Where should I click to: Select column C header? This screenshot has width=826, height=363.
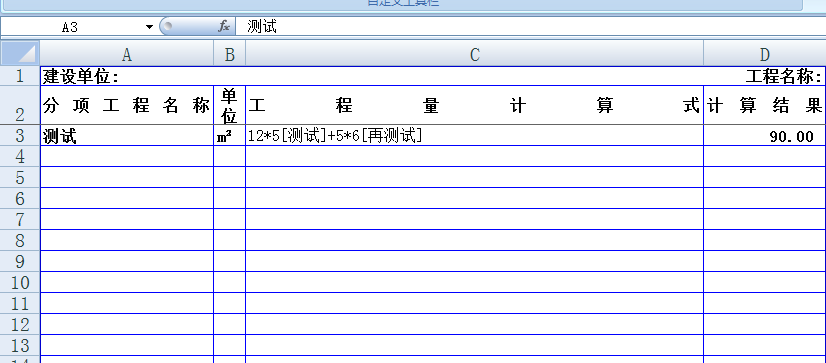(x=475, y=54)
